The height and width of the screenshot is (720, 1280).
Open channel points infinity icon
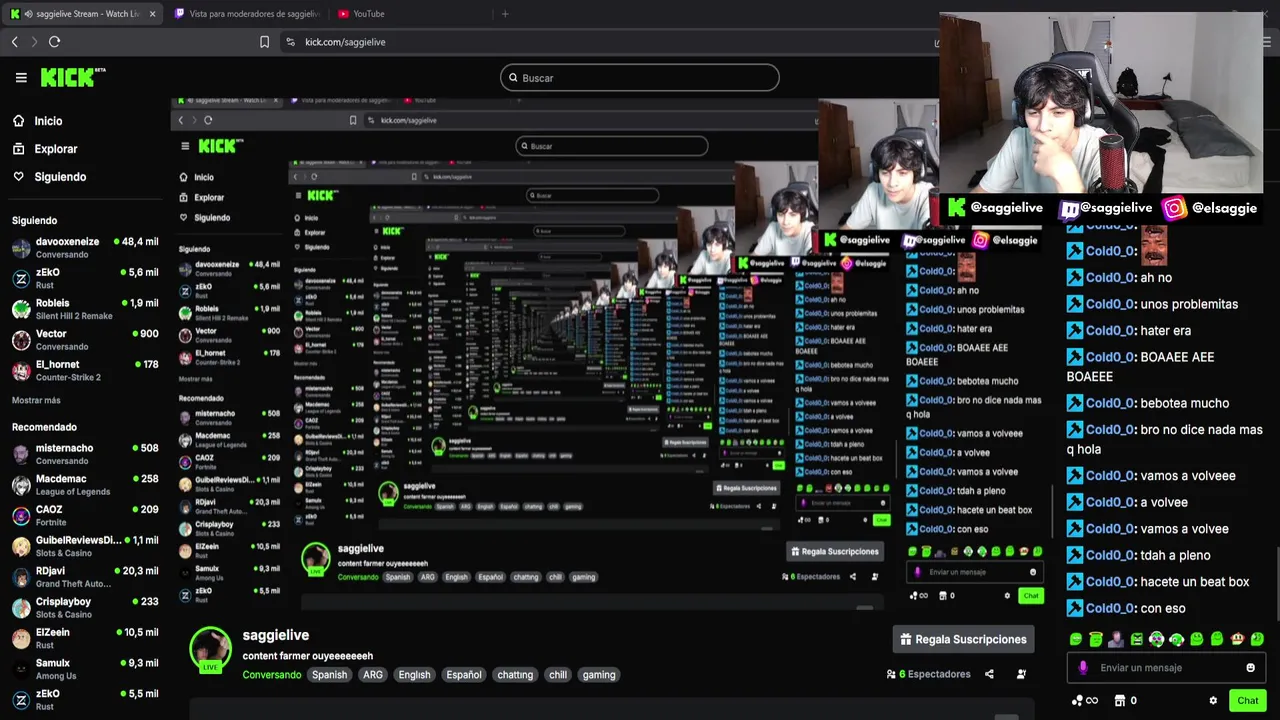tap(1086, 701)
